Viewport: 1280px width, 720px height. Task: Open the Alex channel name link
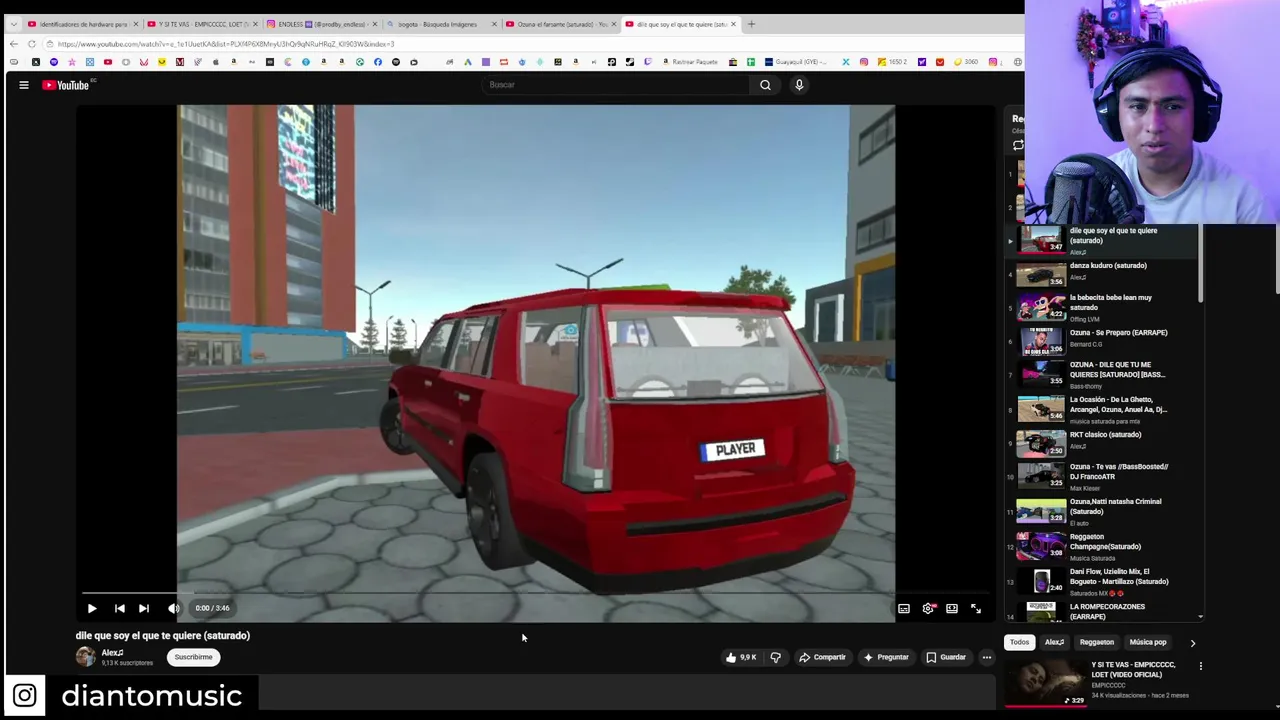click(112, 653)
